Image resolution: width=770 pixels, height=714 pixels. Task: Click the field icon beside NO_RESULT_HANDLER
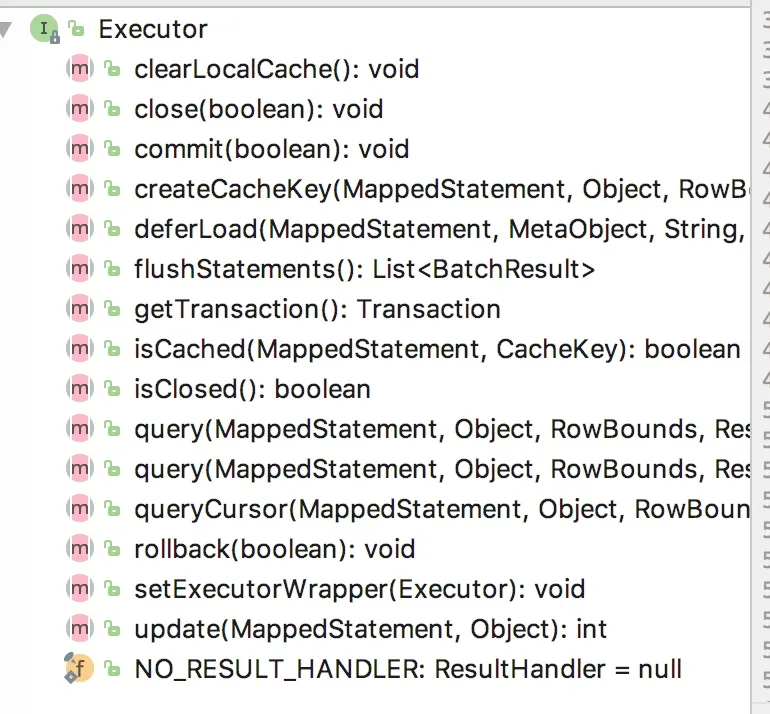(79, 669)
